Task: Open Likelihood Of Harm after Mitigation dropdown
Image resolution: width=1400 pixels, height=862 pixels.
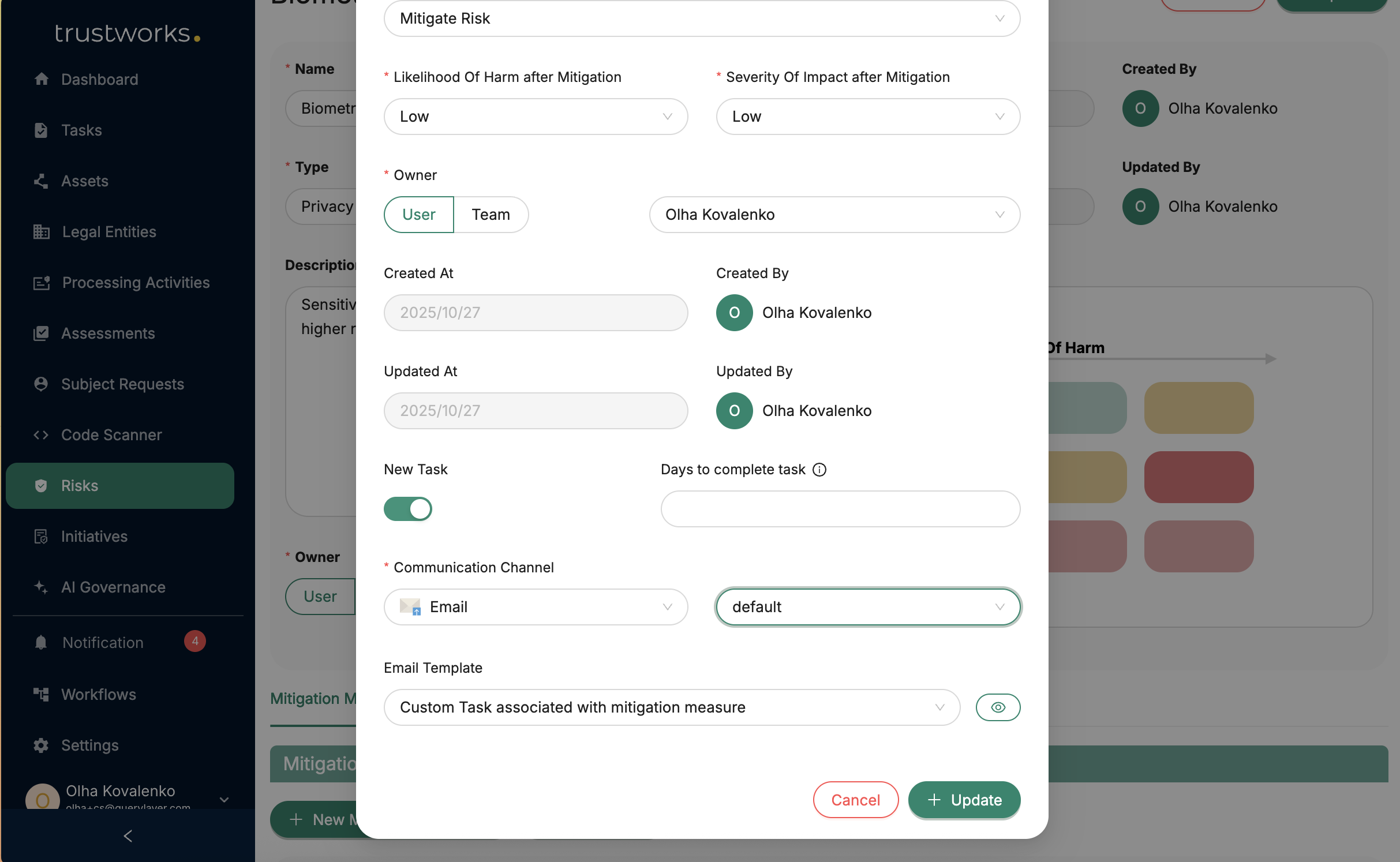Action: [536, 117]
